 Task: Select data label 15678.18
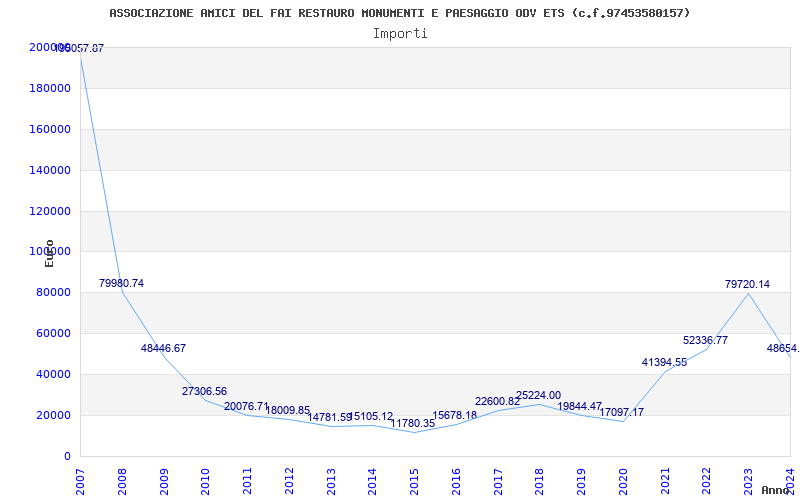coord(455,415)
